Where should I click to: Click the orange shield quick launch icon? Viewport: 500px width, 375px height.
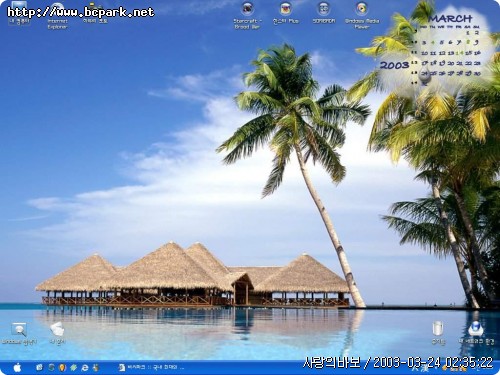click(x=62, y=367)
